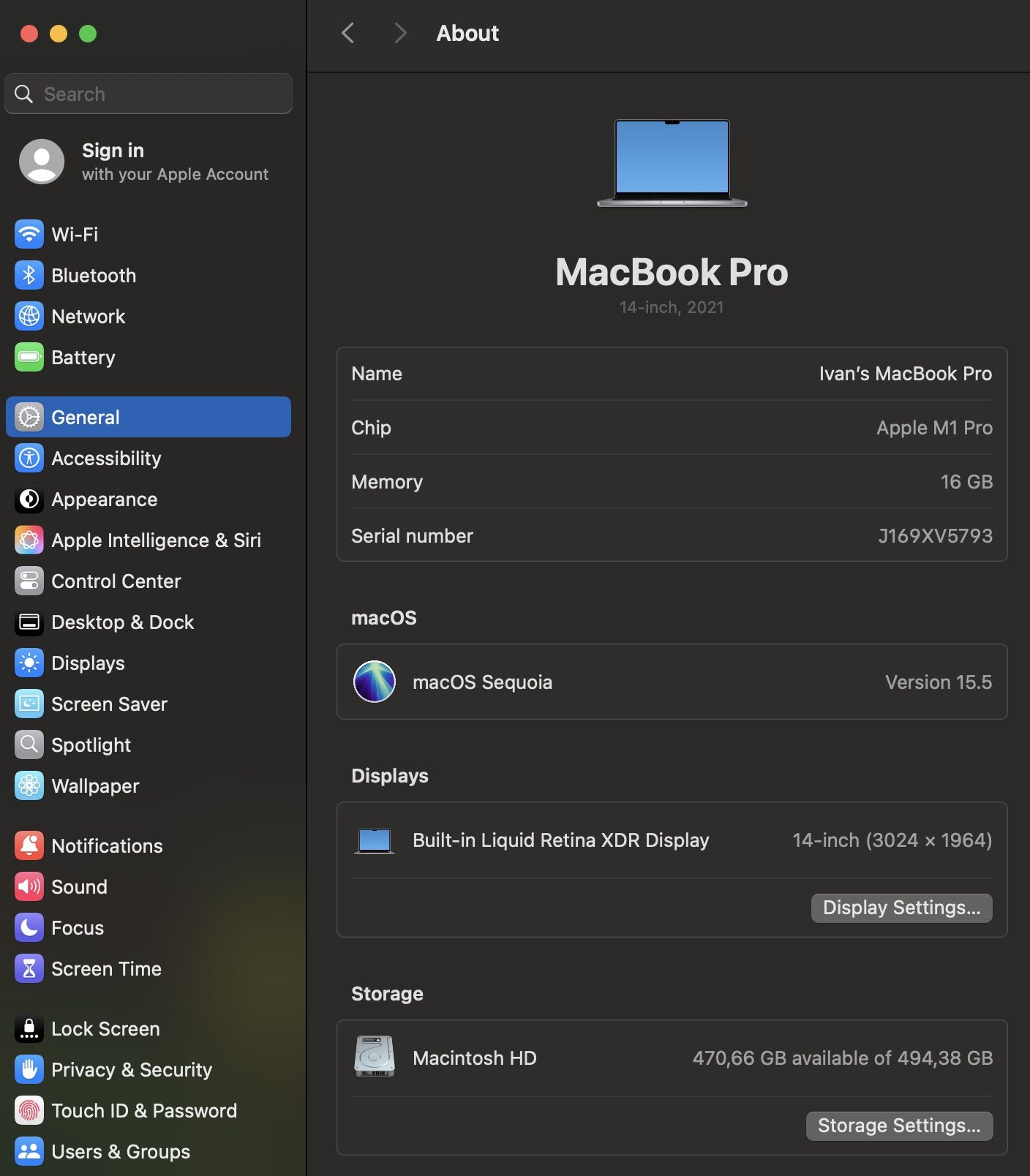Click the Notifications bell icon
The width and height of the screenshot is (1030, 1176).
tap(29, 845)
